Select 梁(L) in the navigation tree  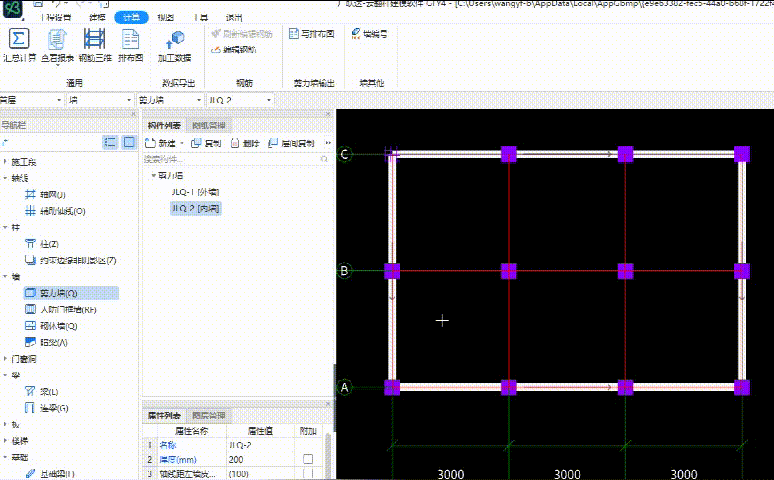pyautogui.click(x=41, y=392)
